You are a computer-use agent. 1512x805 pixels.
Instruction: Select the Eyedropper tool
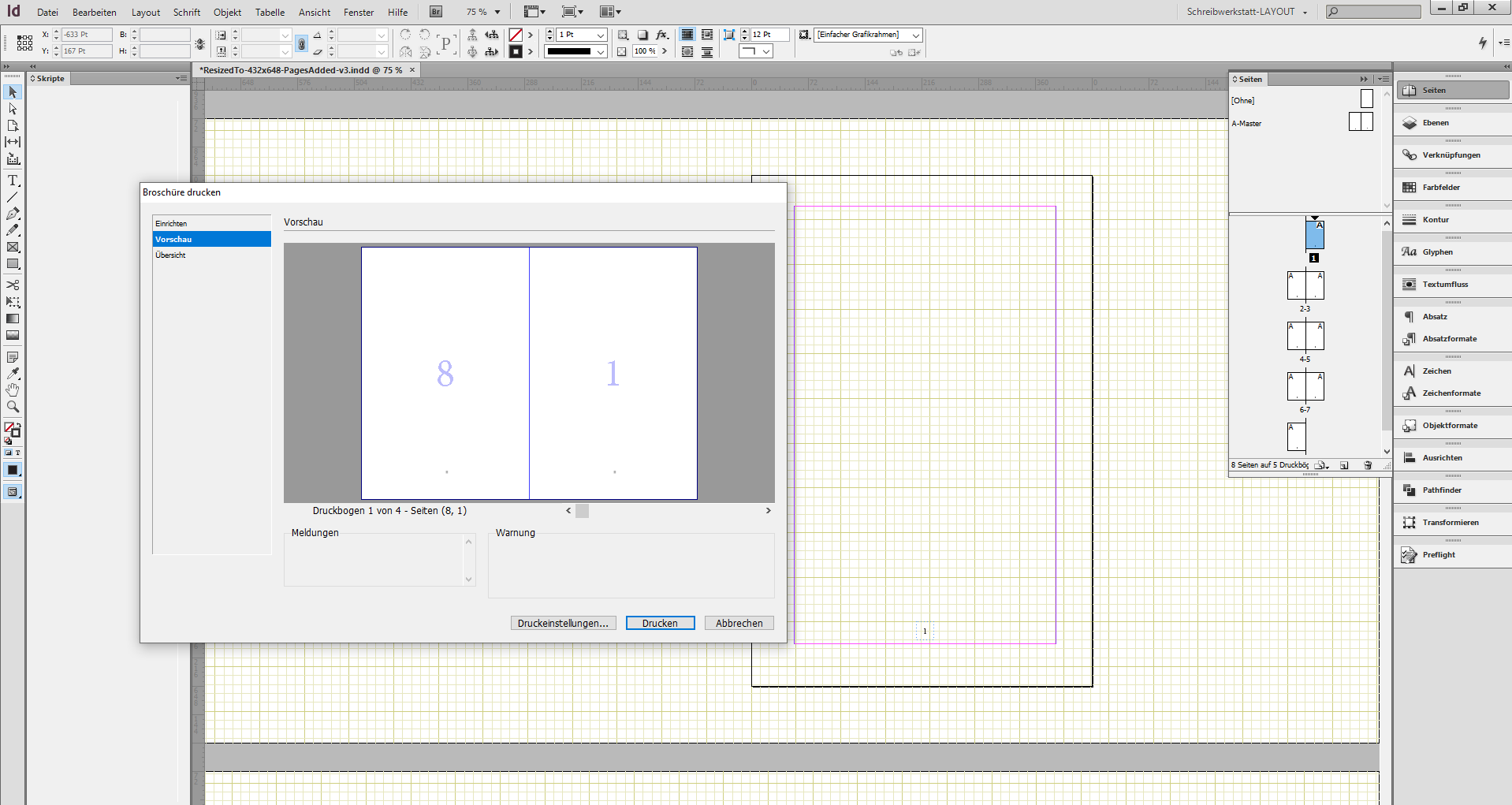click(x=13, y=372)
